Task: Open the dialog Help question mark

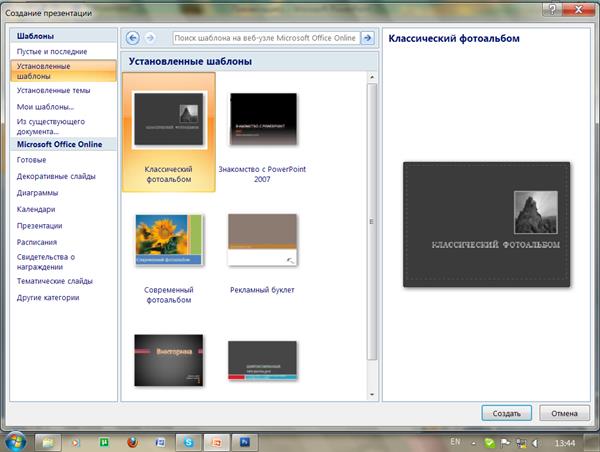Action: click(553, 9)
